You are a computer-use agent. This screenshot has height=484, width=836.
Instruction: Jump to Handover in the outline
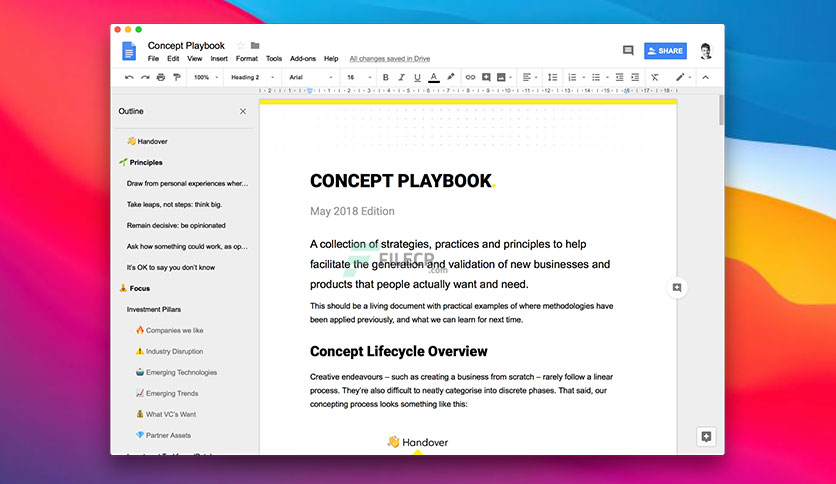pos(147,141)
